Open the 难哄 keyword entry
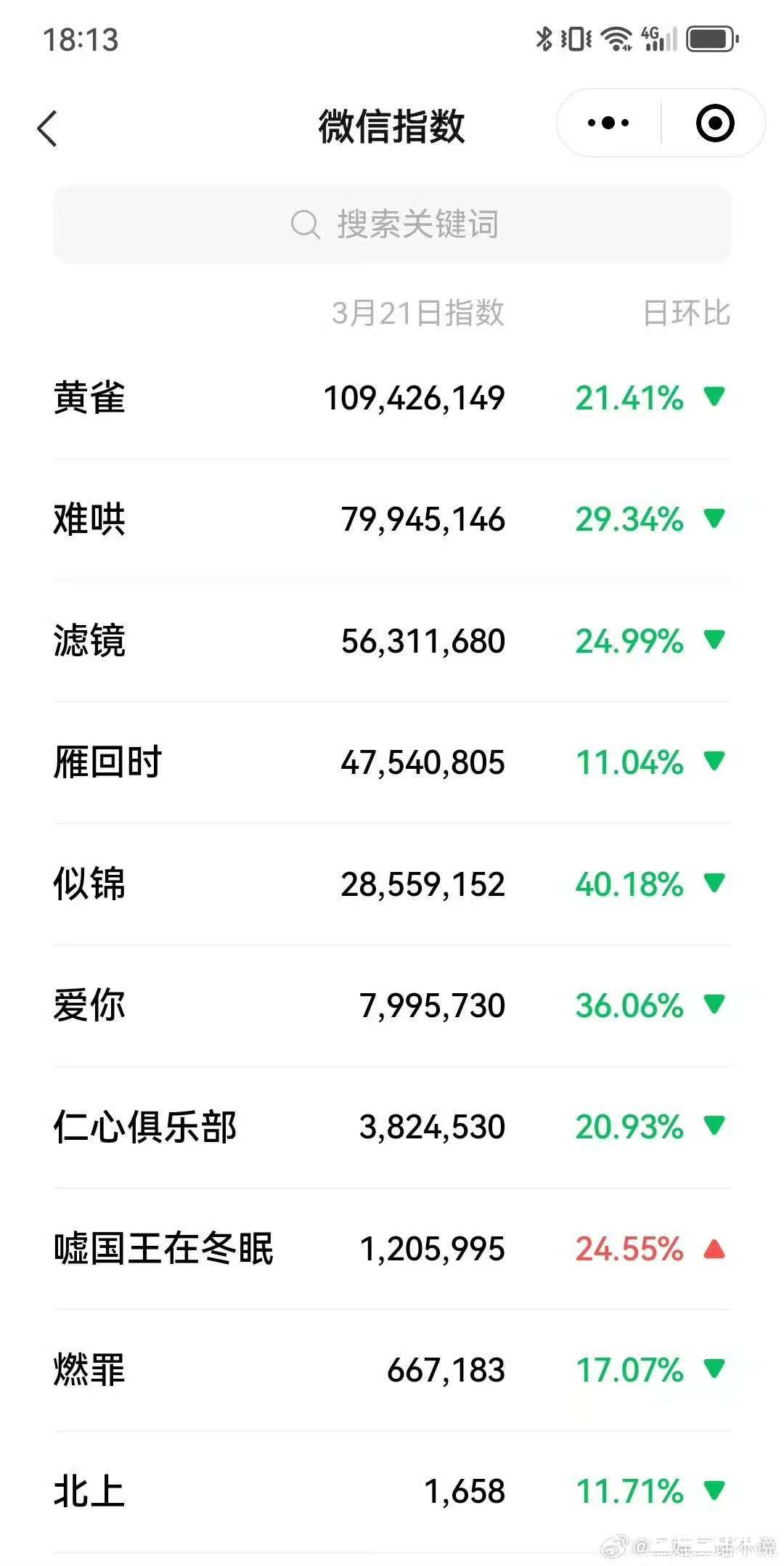Image resolution: width=784 pixels, height=1566 pixels. tap(90, 519)
